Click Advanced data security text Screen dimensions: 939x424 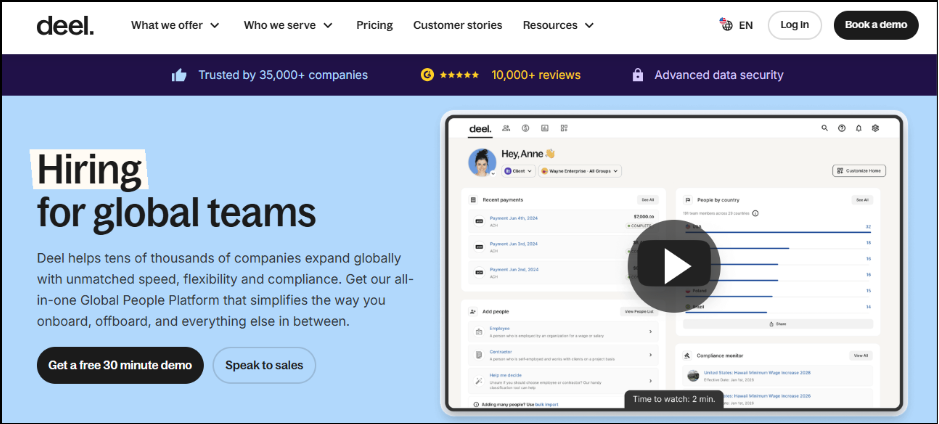(x=719, y=75)
